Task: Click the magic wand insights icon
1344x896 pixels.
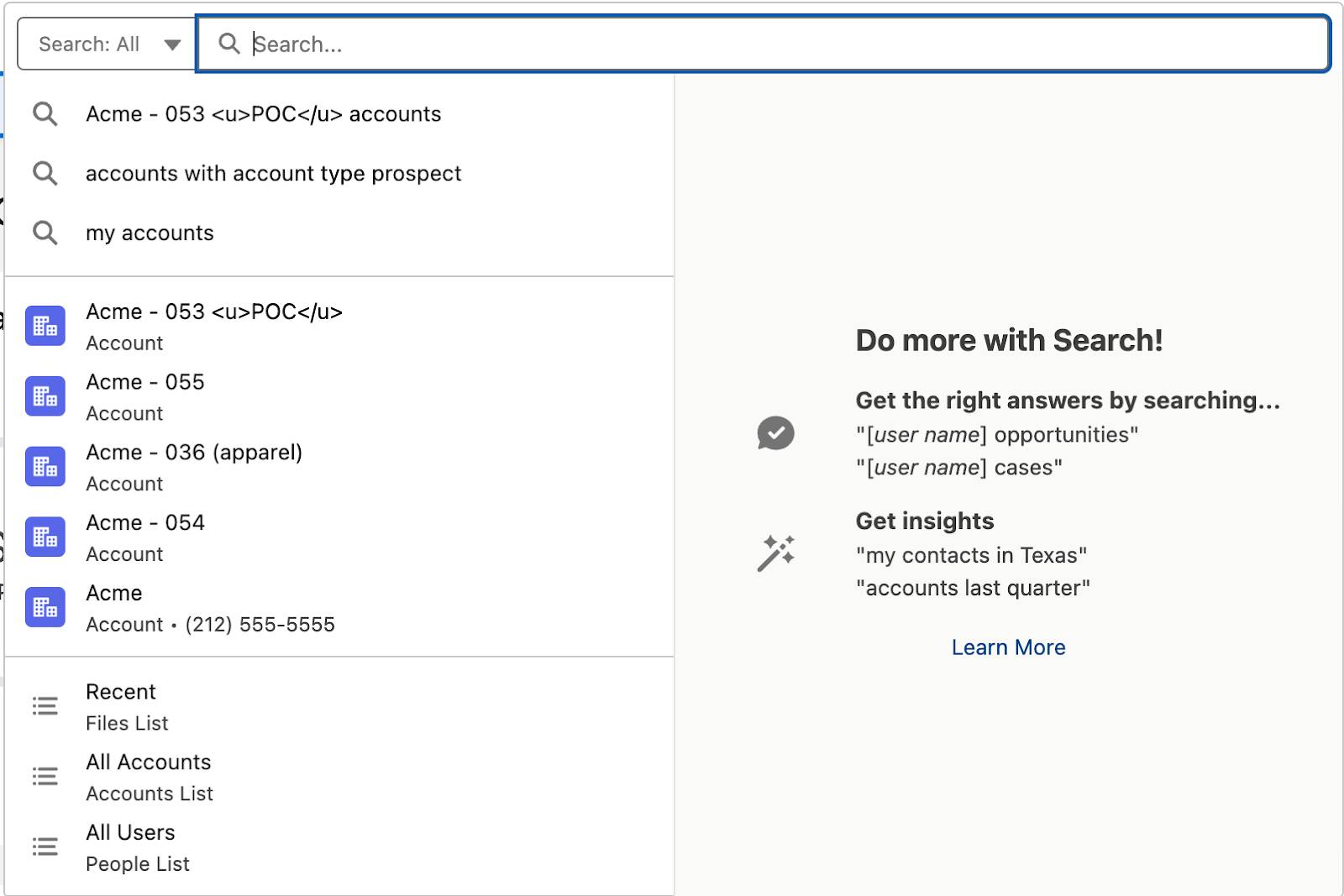Action: (x=776, y=553)
